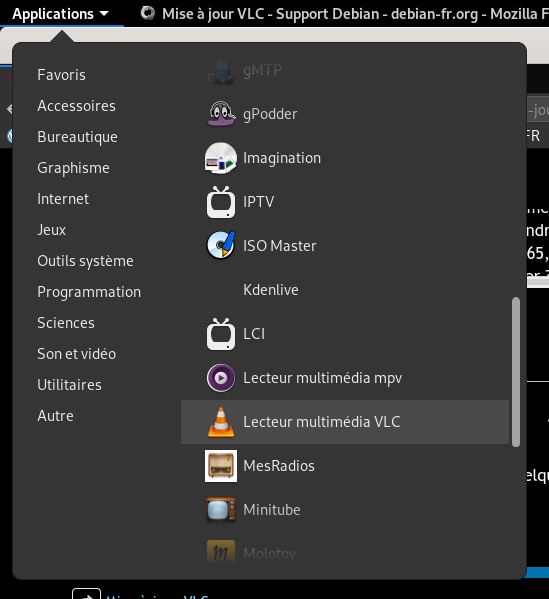Open Imagination via its disc icon
Screen dimensions: 549x599
coord(221,158)
